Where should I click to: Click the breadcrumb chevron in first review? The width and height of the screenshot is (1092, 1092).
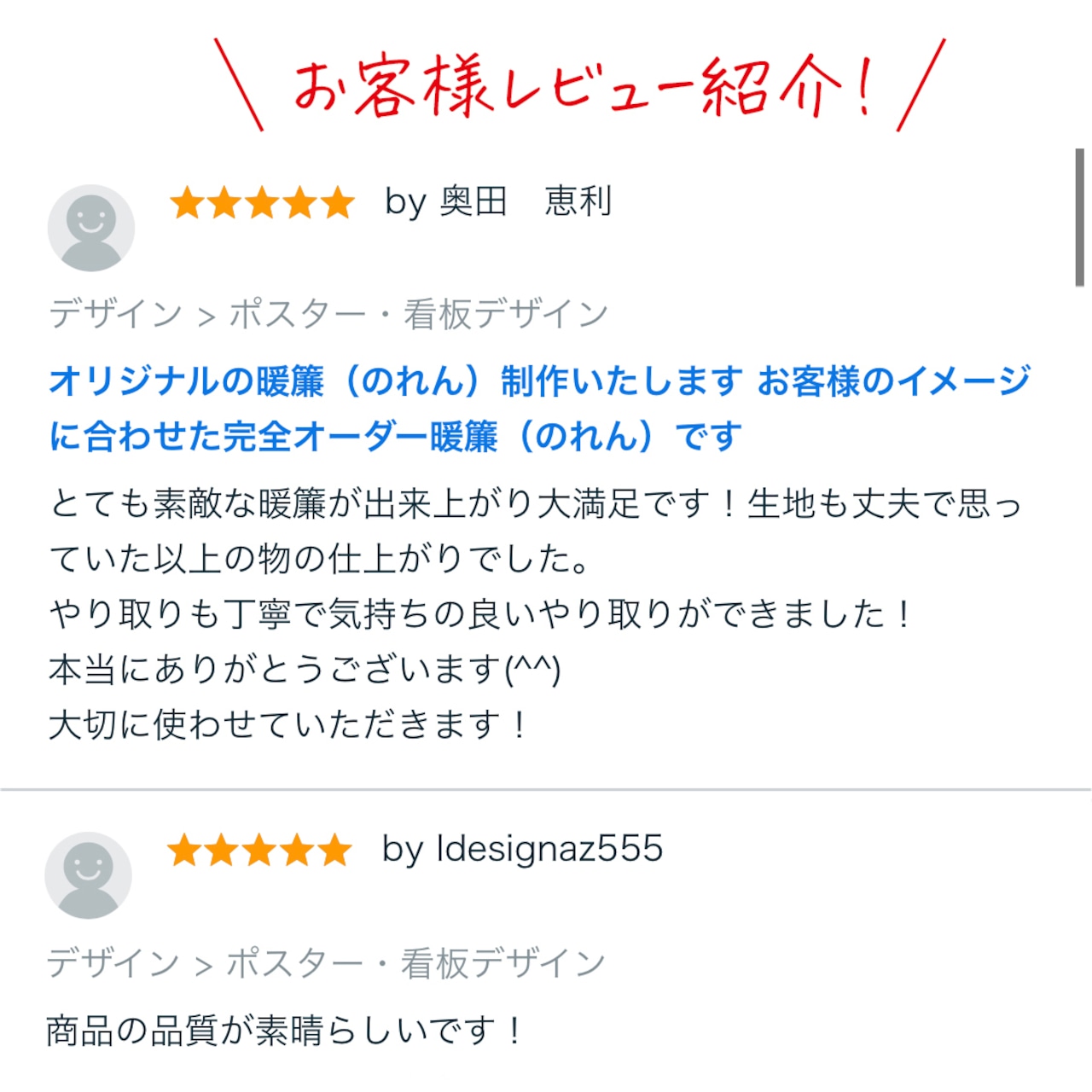coord(206,317)
